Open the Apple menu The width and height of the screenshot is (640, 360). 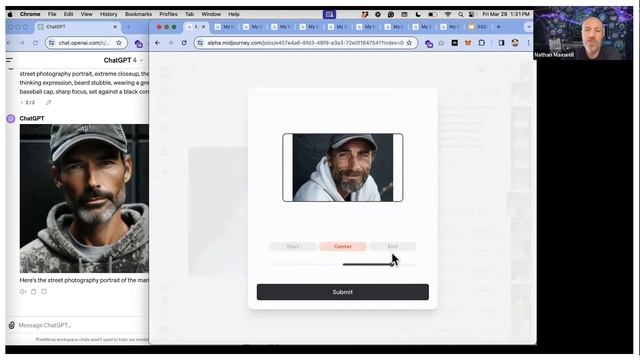10,14
